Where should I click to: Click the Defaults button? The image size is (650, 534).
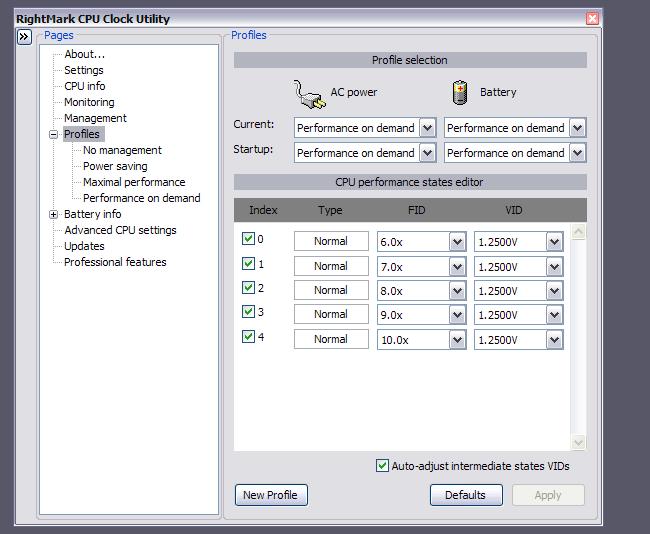click(466, 495)
